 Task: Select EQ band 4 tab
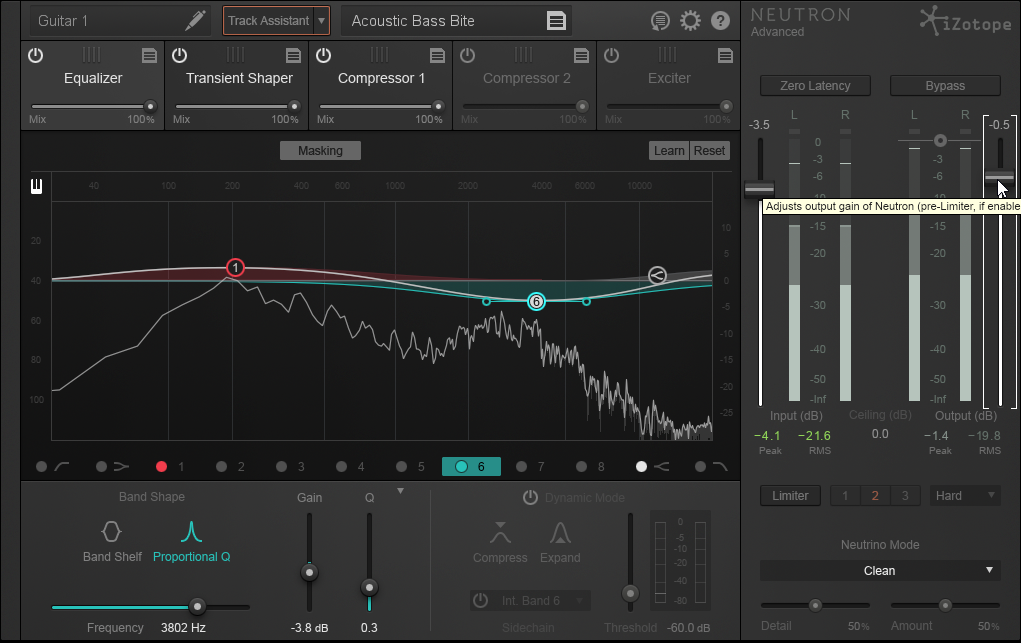click(x=351, y=466)
